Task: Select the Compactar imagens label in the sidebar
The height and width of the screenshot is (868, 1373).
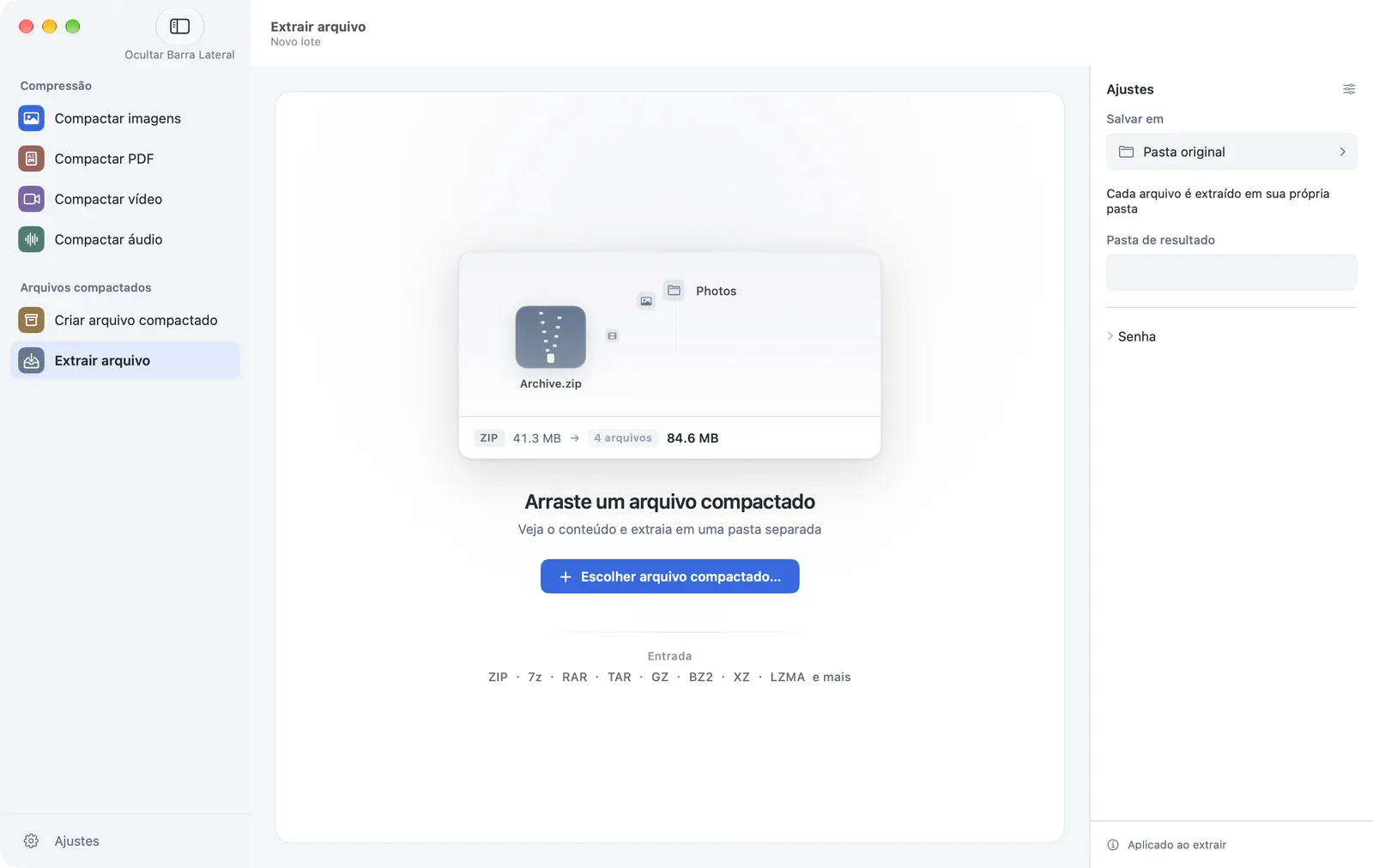Action: [x=118, y=118]
